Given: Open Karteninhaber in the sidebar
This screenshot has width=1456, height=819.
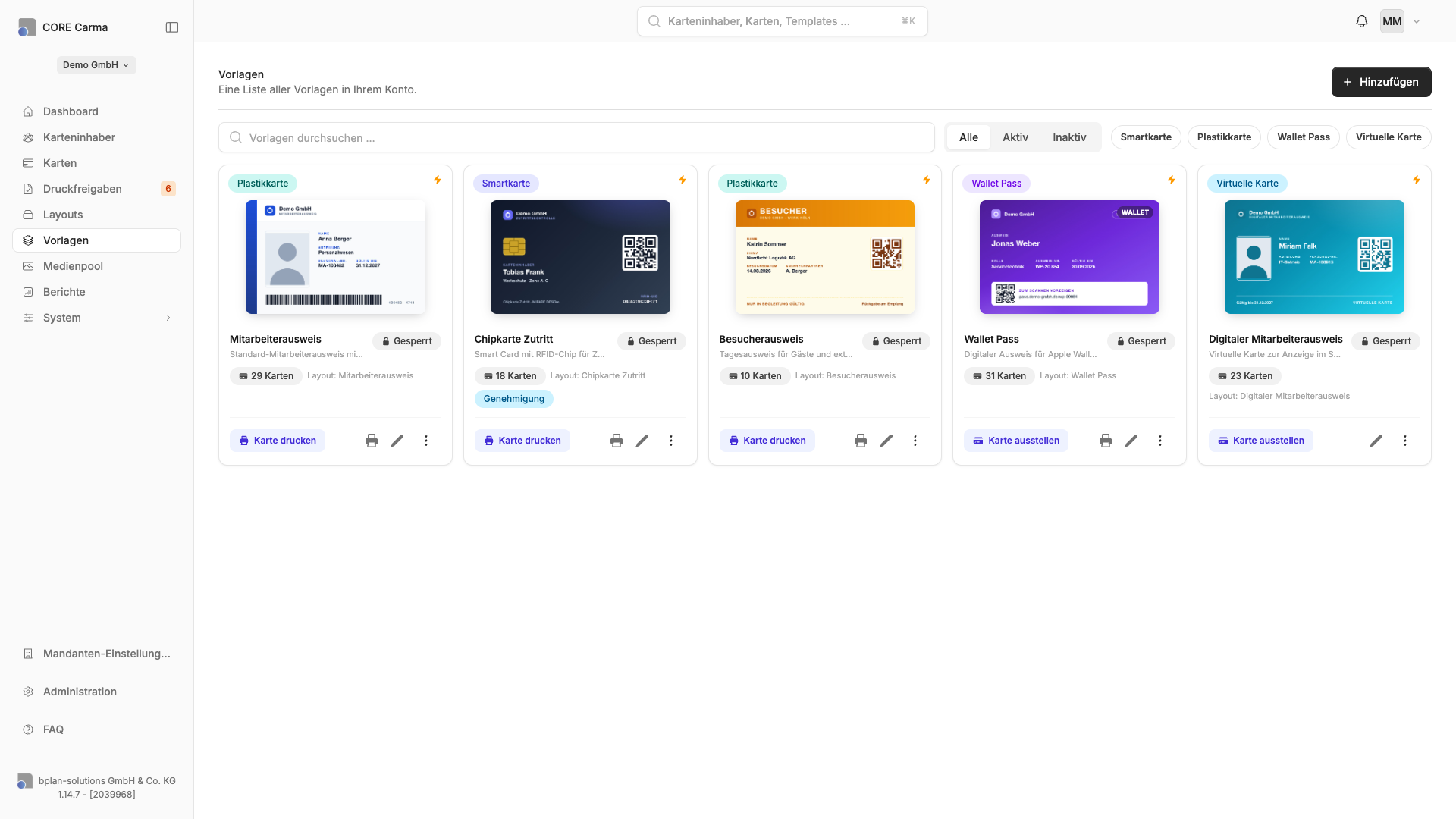Looking at the screenshot, I should pos(96,137).
